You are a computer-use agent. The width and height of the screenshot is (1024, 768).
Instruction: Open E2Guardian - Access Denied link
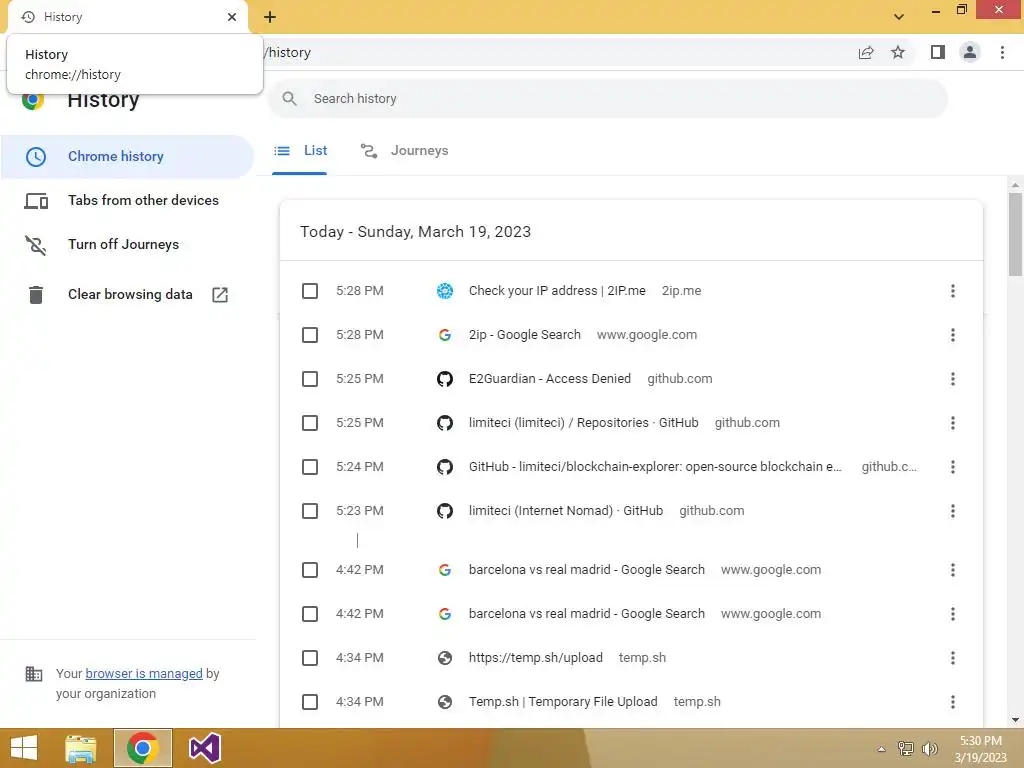point(550,379)
